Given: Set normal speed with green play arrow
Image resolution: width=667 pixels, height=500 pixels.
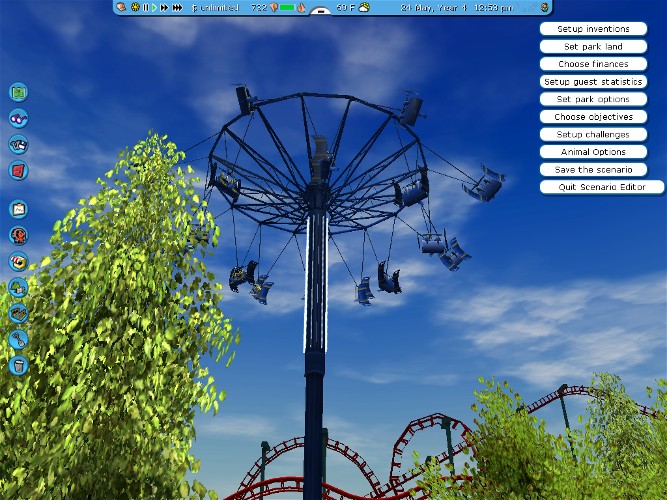Looking at the screenshot, I should [x=154, y=7].
